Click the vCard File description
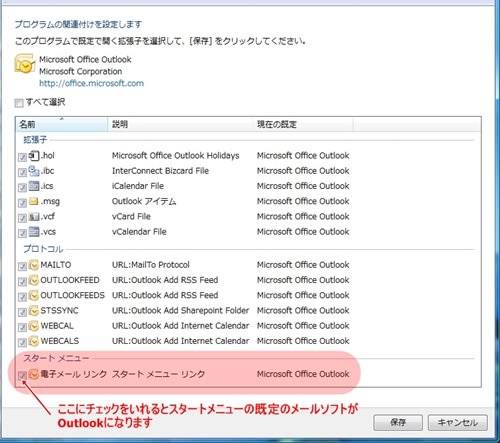The width and height of the screenshot is (500, 443). pos(131,216)
